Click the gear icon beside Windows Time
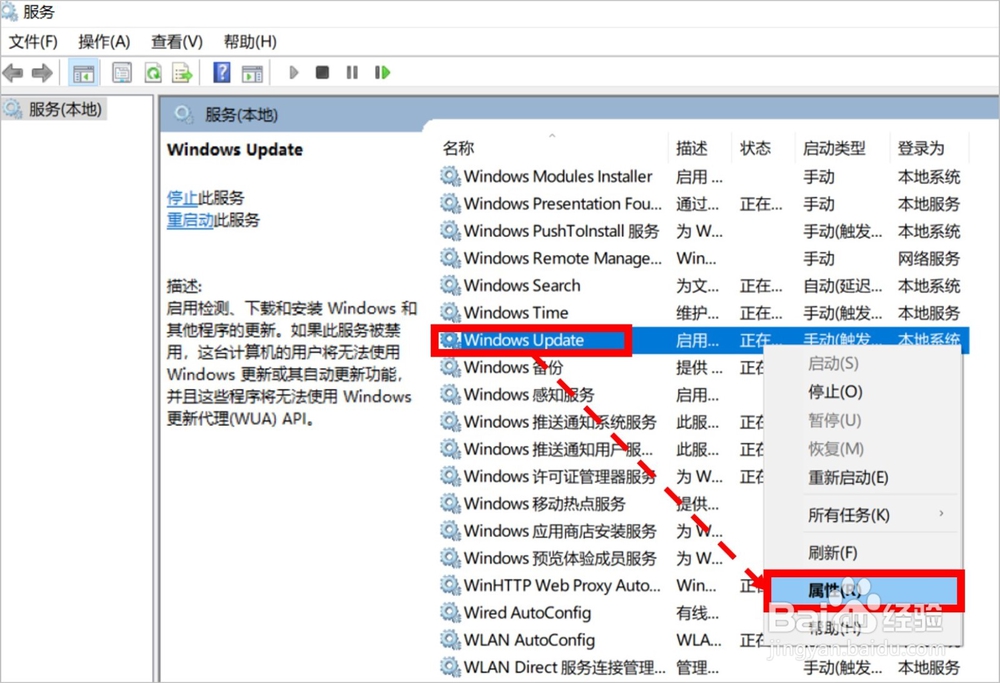 [x=450, y=312]
